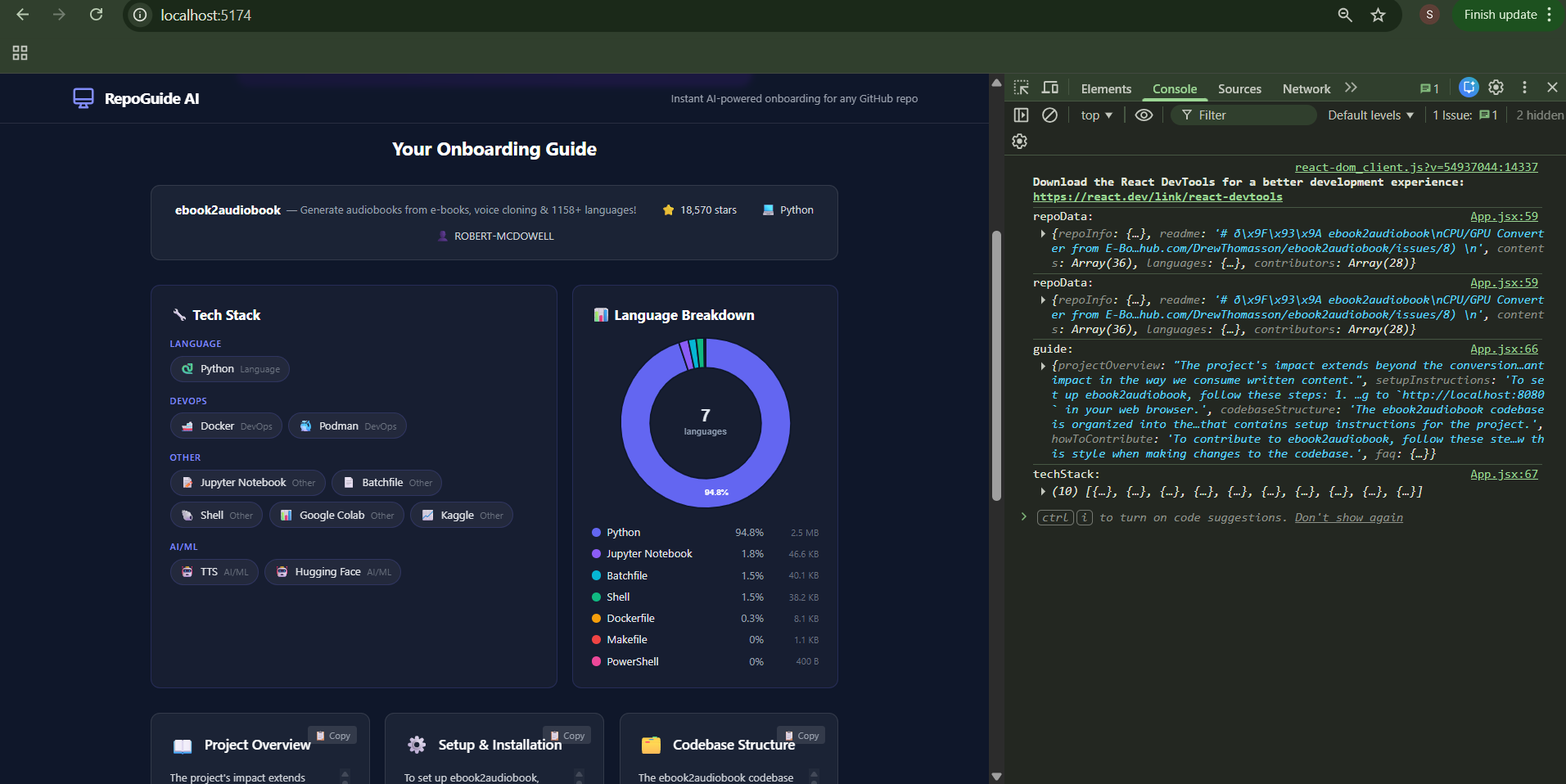Image resolution: width=1566 pixels, height=784 pixels.
Task: Show the console sidebar
Action: click(1022, 115)
